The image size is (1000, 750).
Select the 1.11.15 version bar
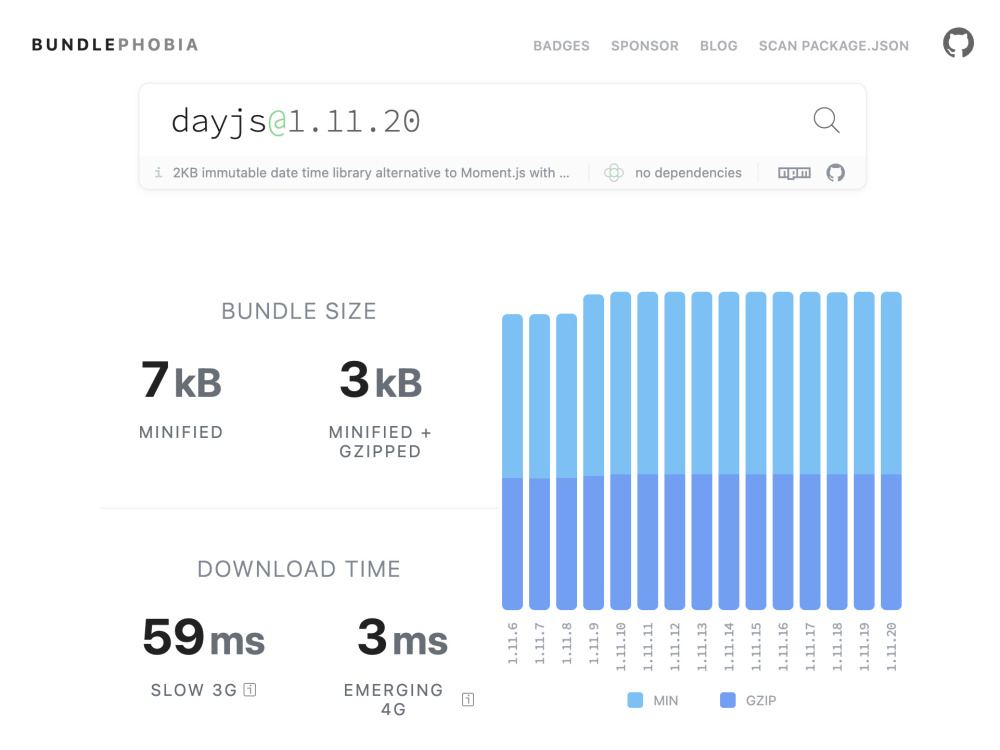click(756, 450)
